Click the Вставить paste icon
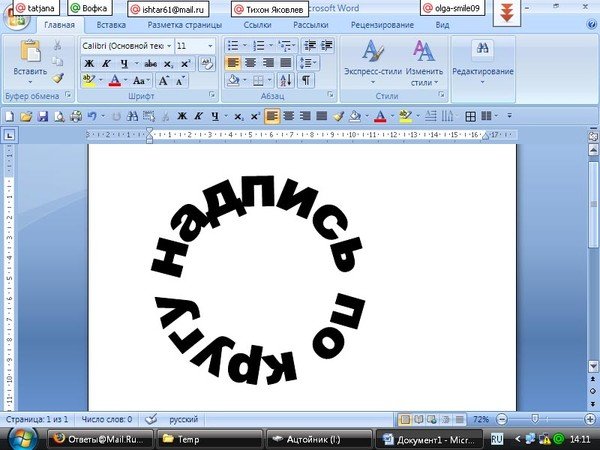Screen dimensions: 600x450 (x=30, y=53)
